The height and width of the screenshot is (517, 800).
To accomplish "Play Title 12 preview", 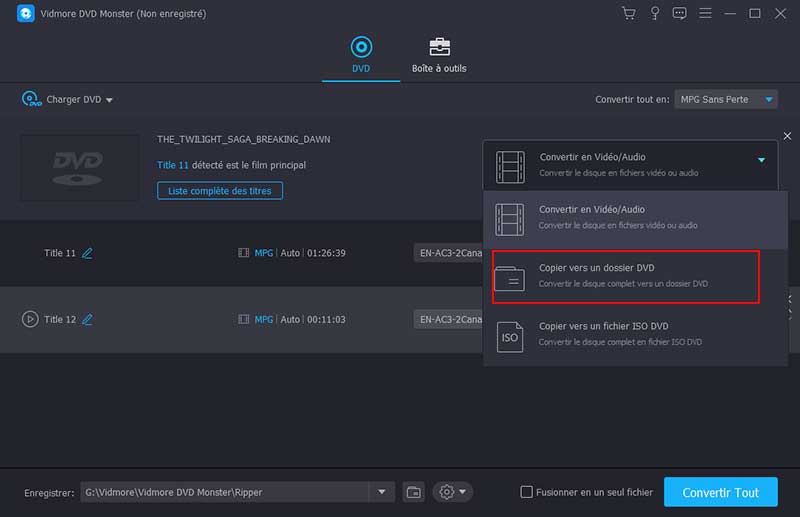I will tap(30, 319).
